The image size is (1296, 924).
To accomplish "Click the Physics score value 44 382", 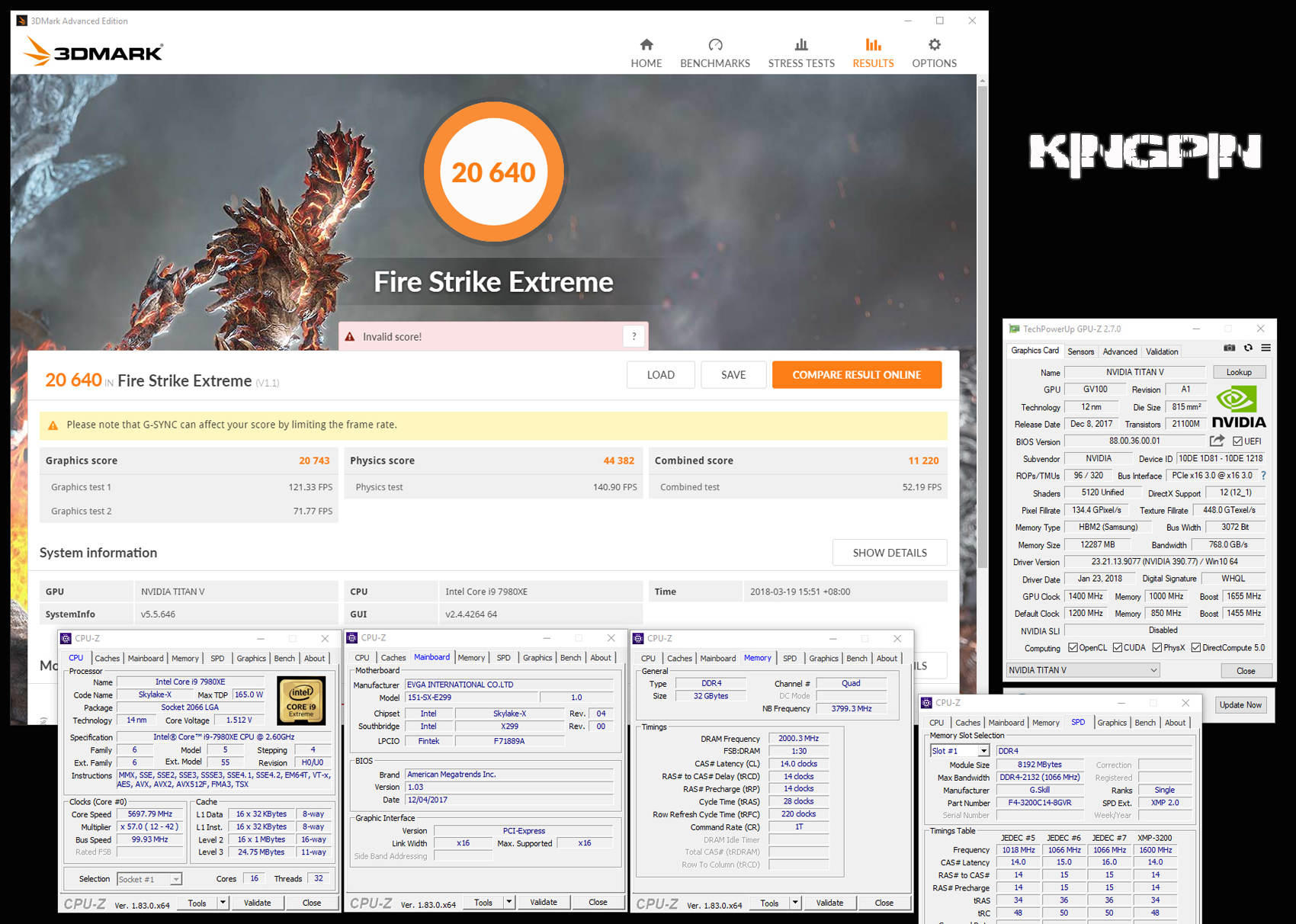I will [x=618, y=460].
